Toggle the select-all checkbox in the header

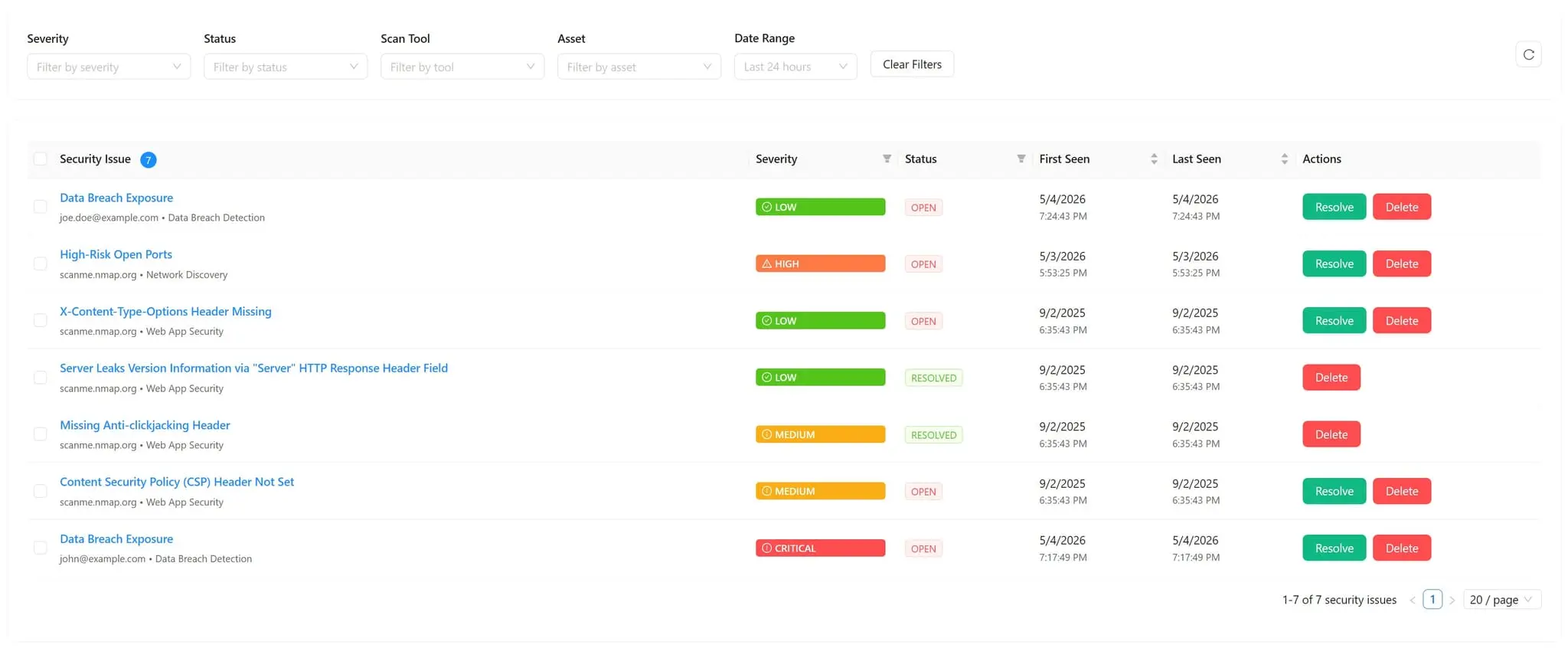point(41,159)
